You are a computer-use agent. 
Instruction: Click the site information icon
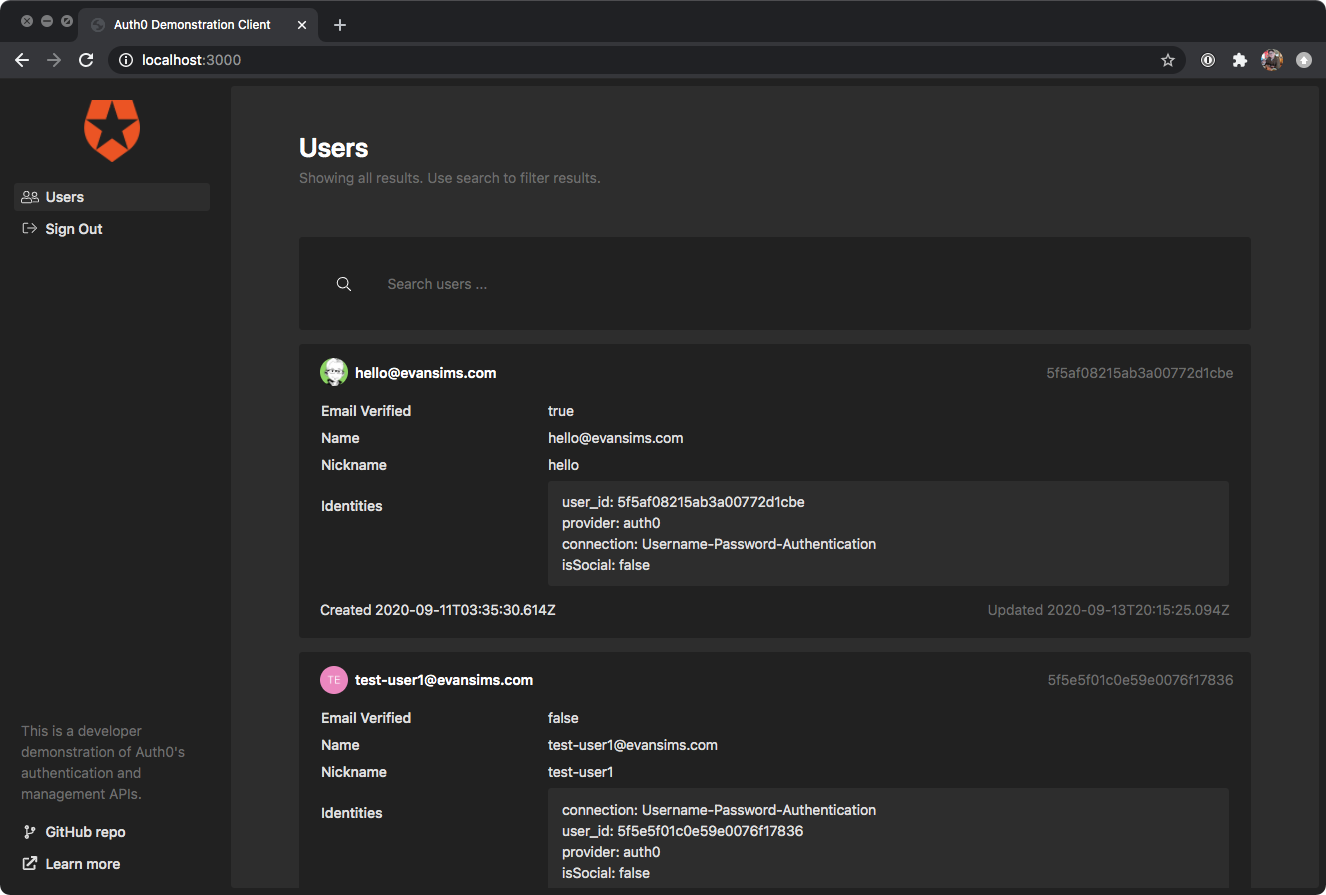pyautogui.click(x=126, y=60)
